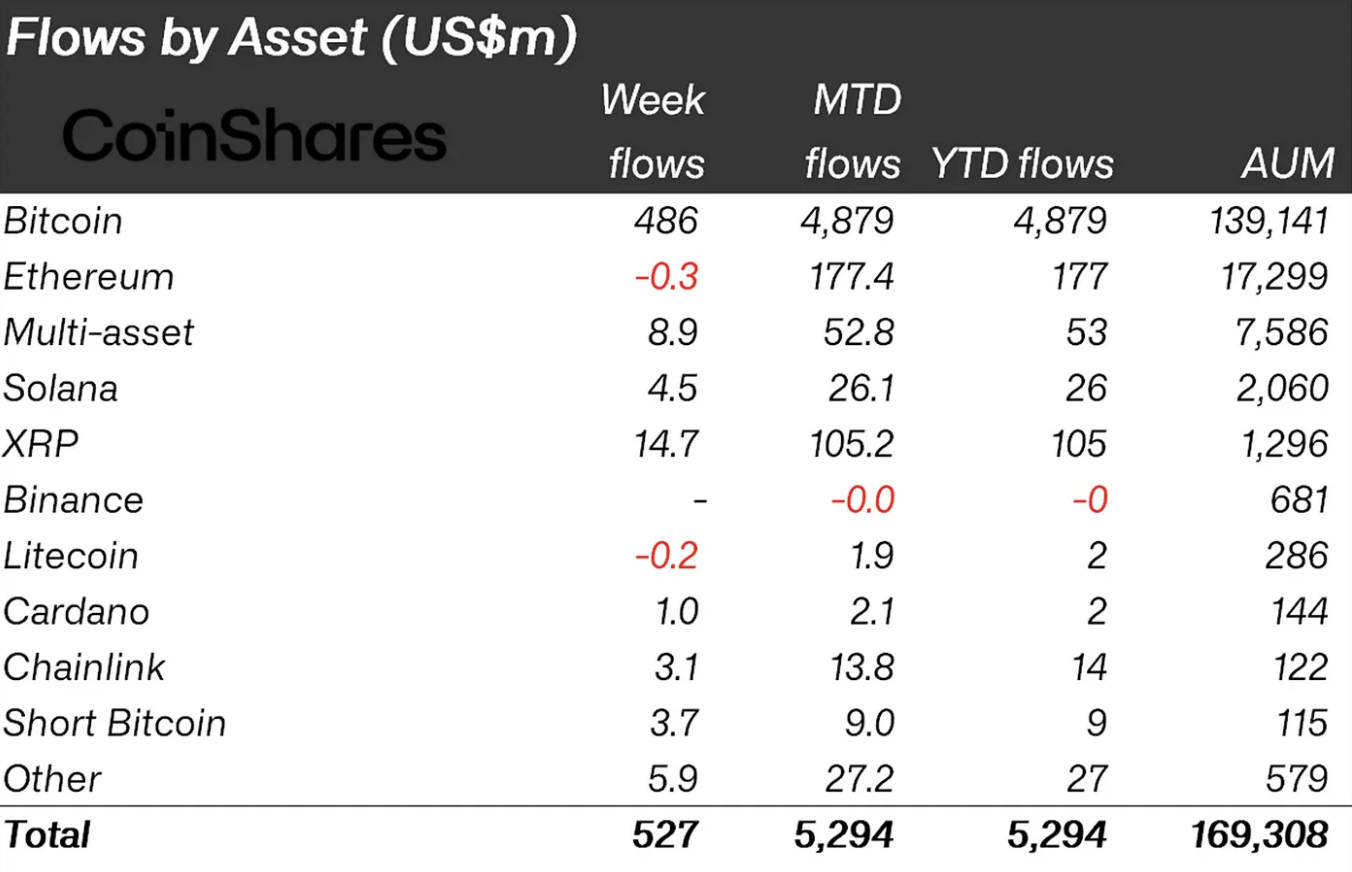Click Litecoin's red -0.2 week flow
The height and width of the screenshot is (872, 1352).
click(665, 555)
